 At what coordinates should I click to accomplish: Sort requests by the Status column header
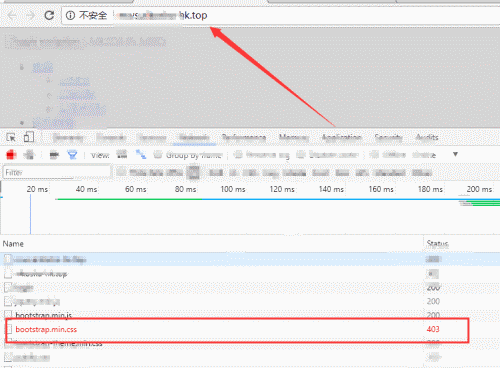tap(437, 244)
